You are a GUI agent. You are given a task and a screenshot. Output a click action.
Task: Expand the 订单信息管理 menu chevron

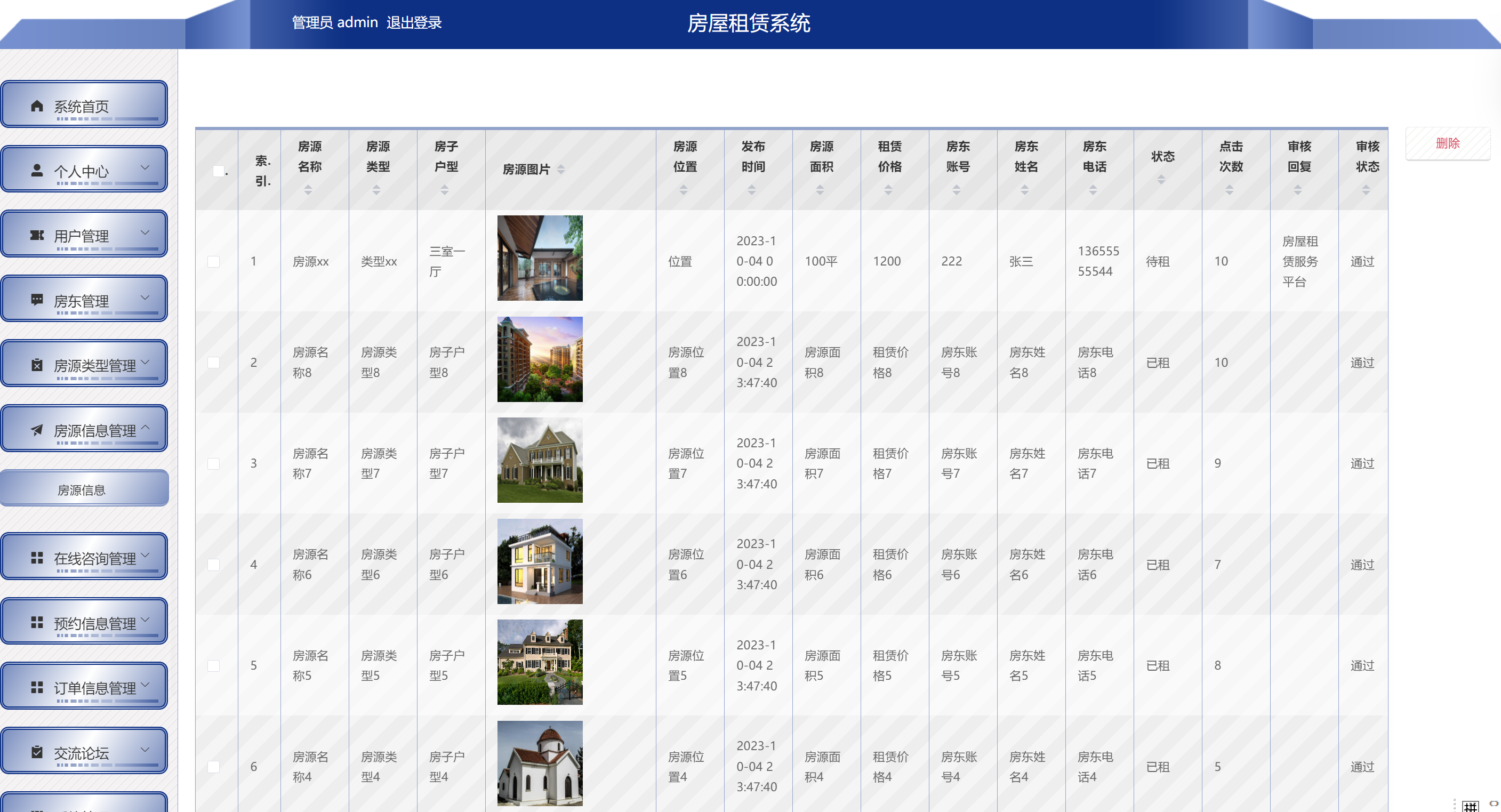(146, 685)
